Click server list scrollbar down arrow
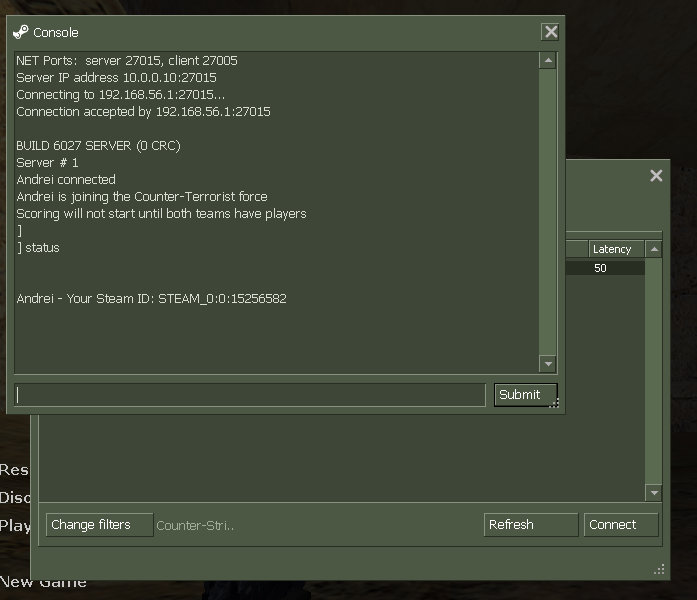The width and height of the screenshot is (697, 600). 654,492
